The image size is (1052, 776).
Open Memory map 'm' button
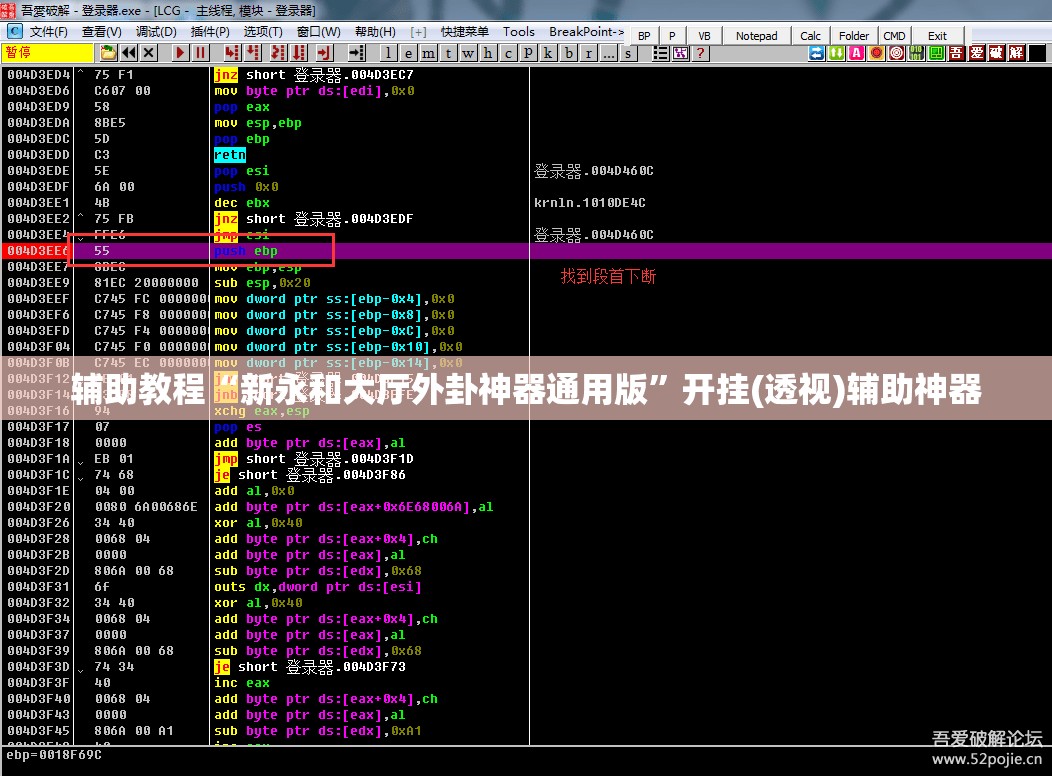point(428,53)
